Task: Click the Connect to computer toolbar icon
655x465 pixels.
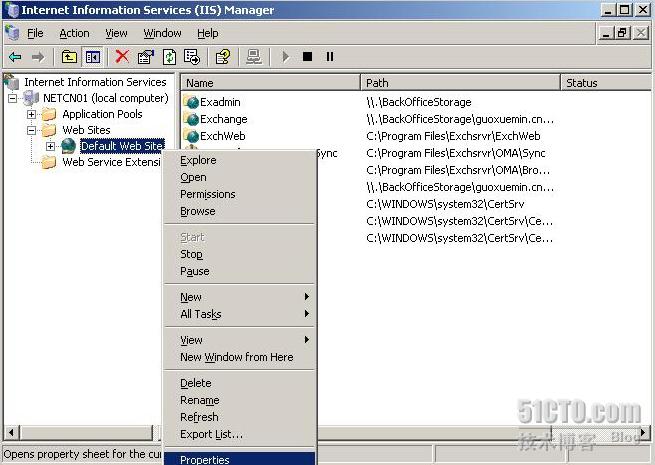Action: (254, 57)
